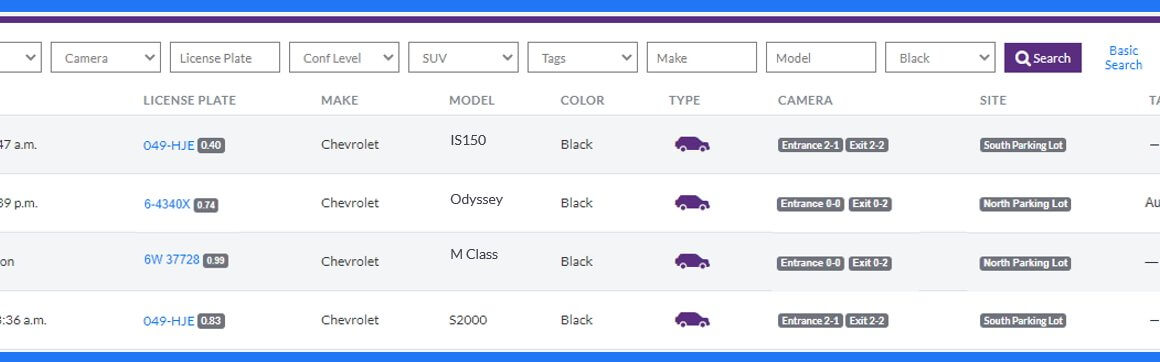Click the vehicle type icon in M Class row
Screen dimensions: 1160x362
692,261
